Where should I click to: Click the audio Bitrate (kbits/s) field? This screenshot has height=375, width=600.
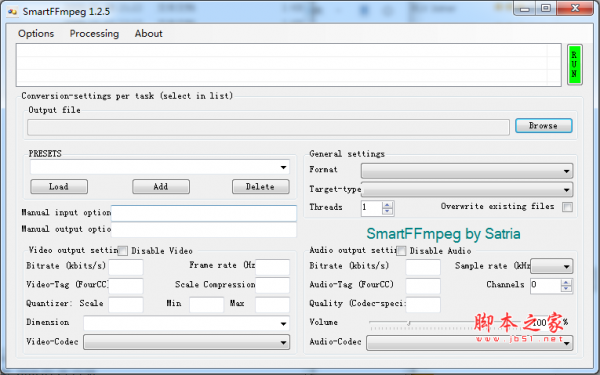[423, 267]
